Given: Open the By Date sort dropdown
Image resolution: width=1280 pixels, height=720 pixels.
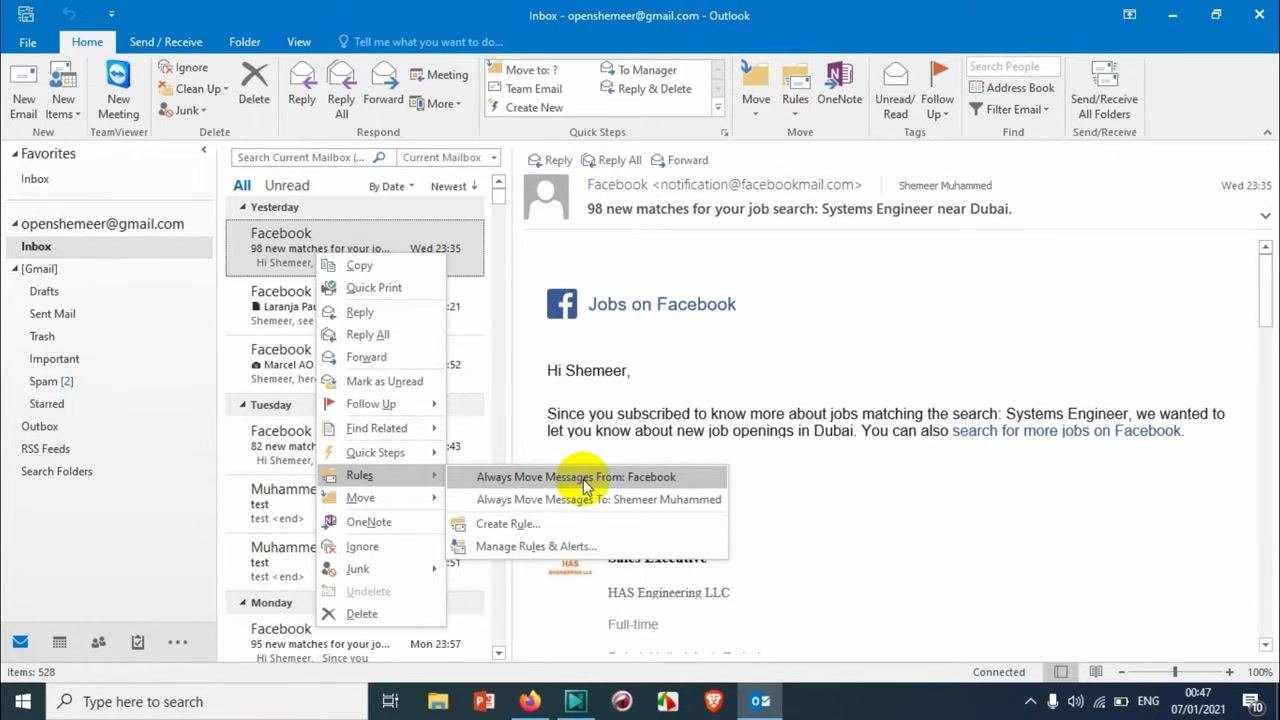Looking at the screenshot, I should pyautogui.click(x=391, y=187).
